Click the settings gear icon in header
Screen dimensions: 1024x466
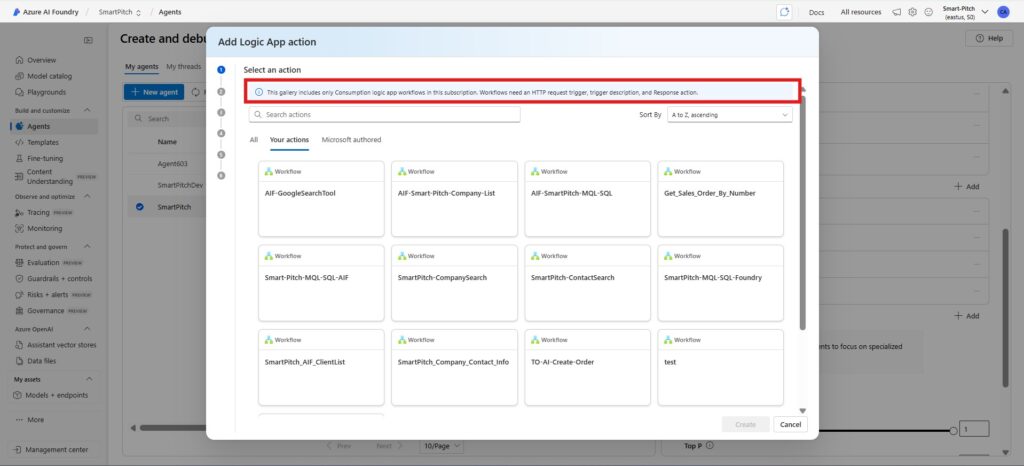914,12
